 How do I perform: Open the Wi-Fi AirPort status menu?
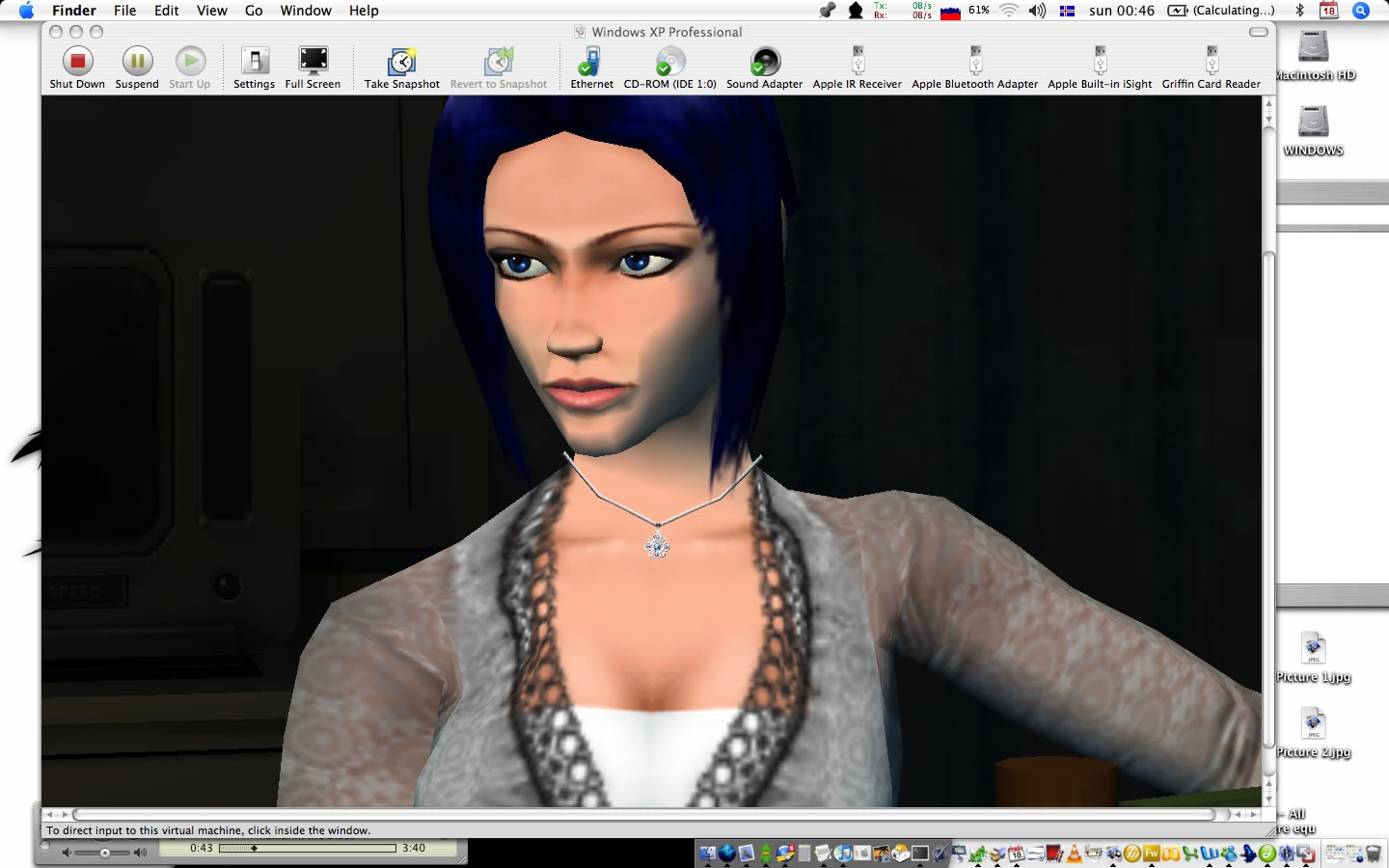pyautogui.click(x=1009, y=11)
